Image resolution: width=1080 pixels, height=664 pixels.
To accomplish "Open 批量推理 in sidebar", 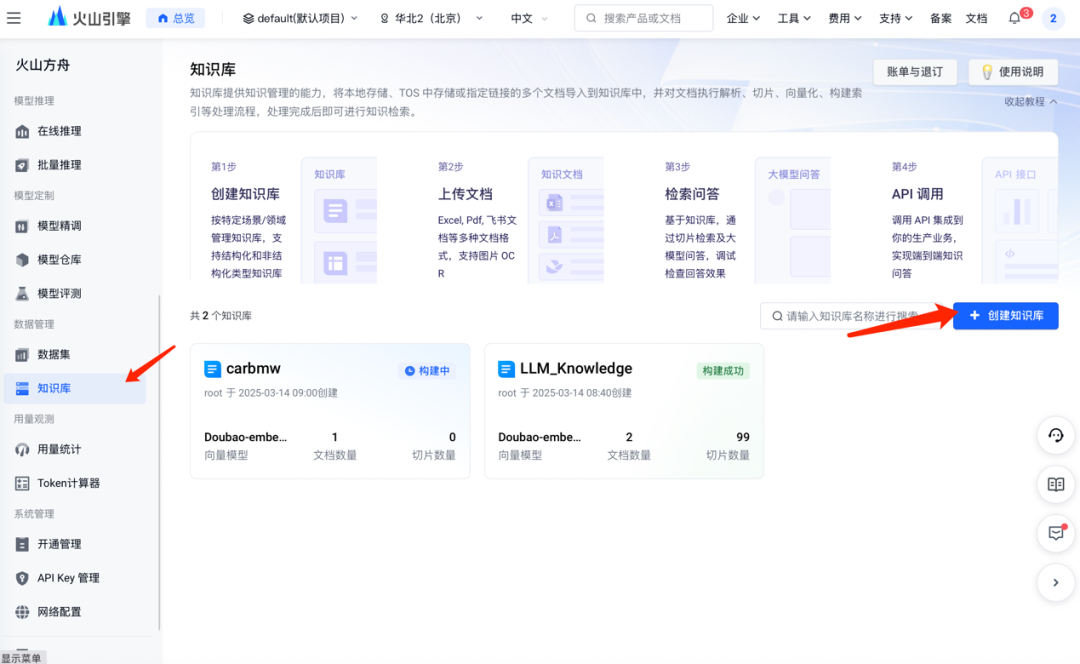I will 59,165.
